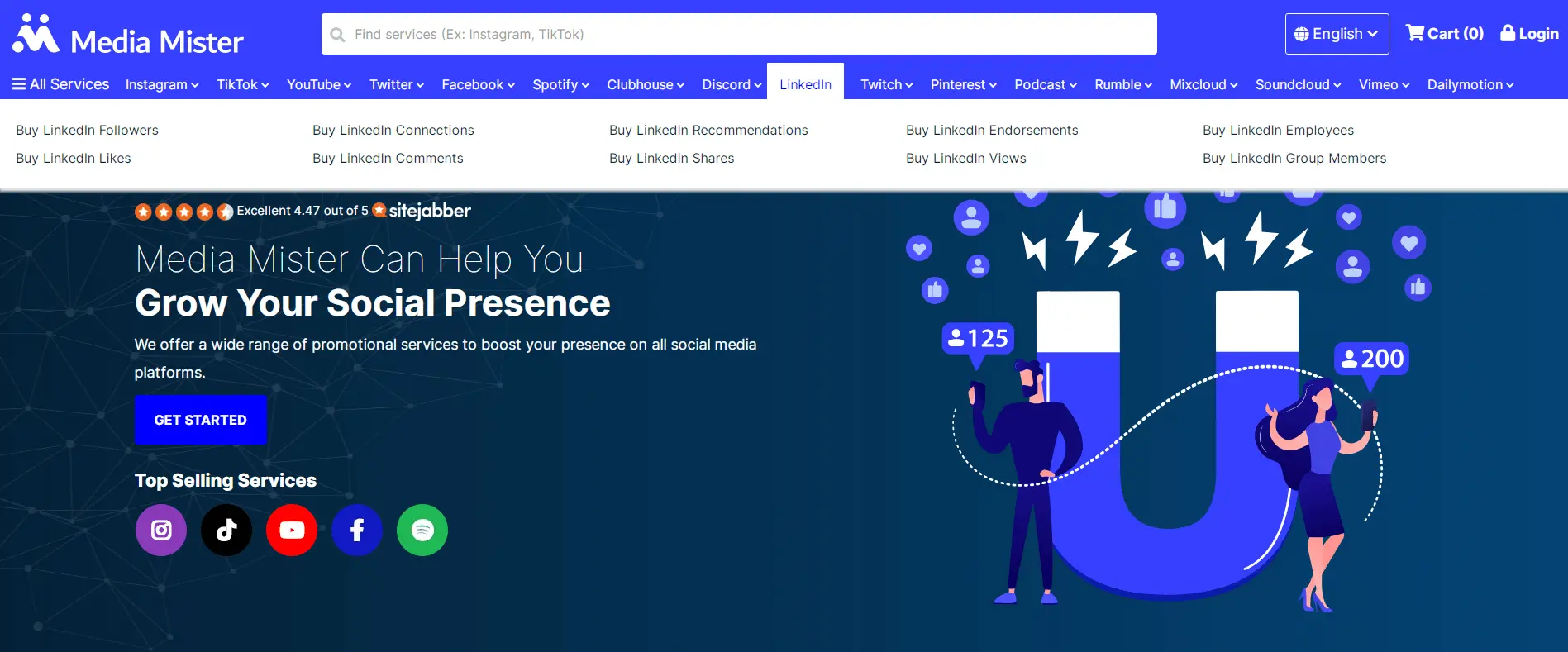Open Buy LinkedIn Employees
This screenshot has height=652, width=1568.
(x=1279, y=130)
